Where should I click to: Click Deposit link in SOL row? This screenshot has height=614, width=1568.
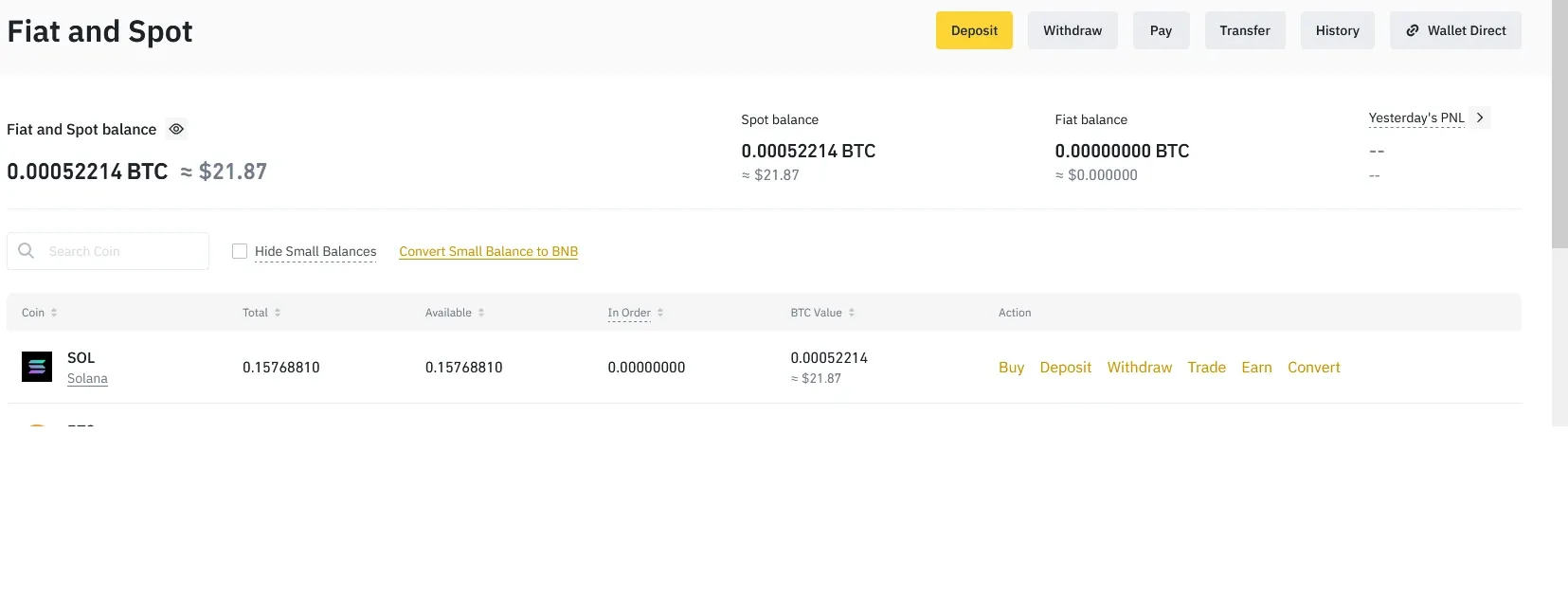[1065, 367]
